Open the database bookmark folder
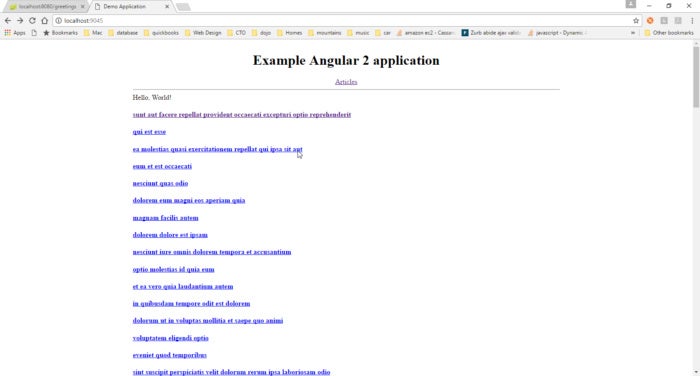The image size is (700, 376). (x=123, y=33)
